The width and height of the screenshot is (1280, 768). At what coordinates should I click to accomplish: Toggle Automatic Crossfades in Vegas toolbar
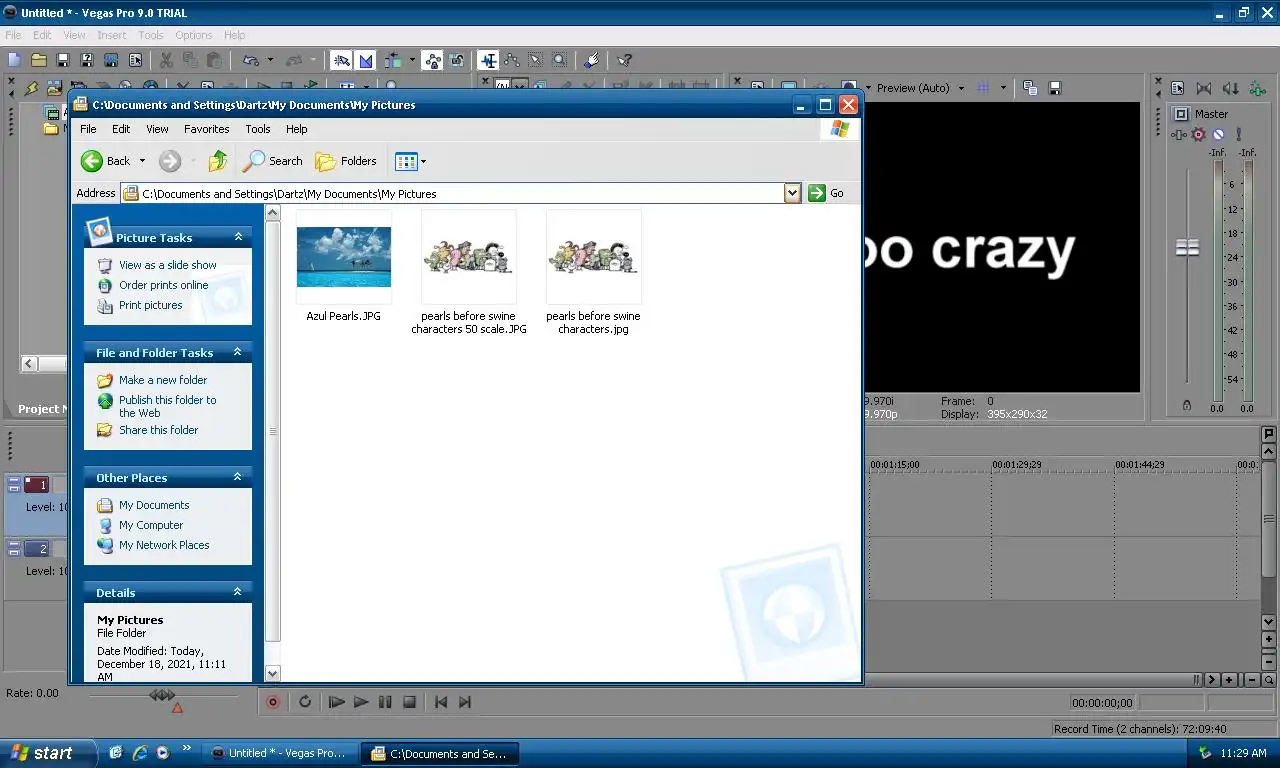tap(365, 60)
